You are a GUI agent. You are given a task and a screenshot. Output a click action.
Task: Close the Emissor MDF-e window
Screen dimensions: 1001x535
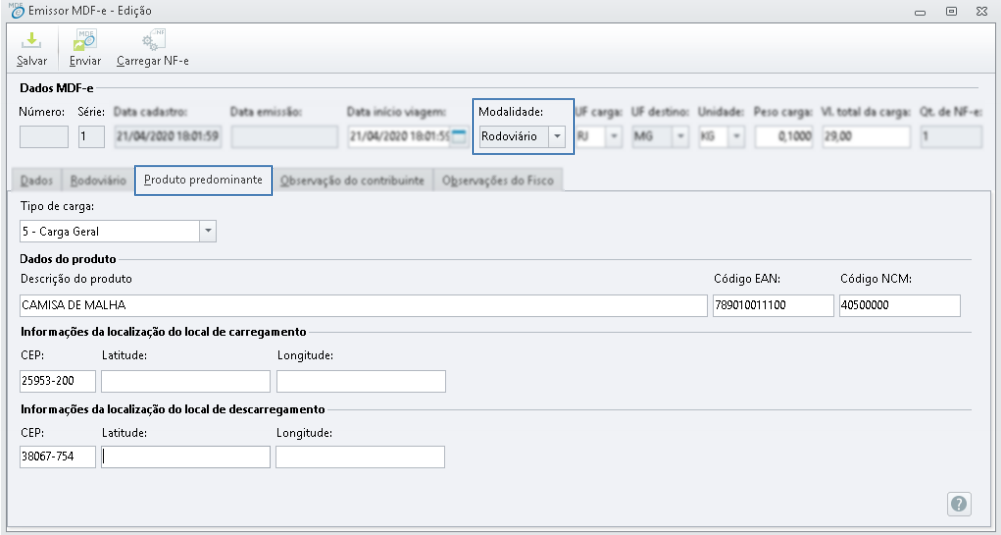[x=982, y=11]
